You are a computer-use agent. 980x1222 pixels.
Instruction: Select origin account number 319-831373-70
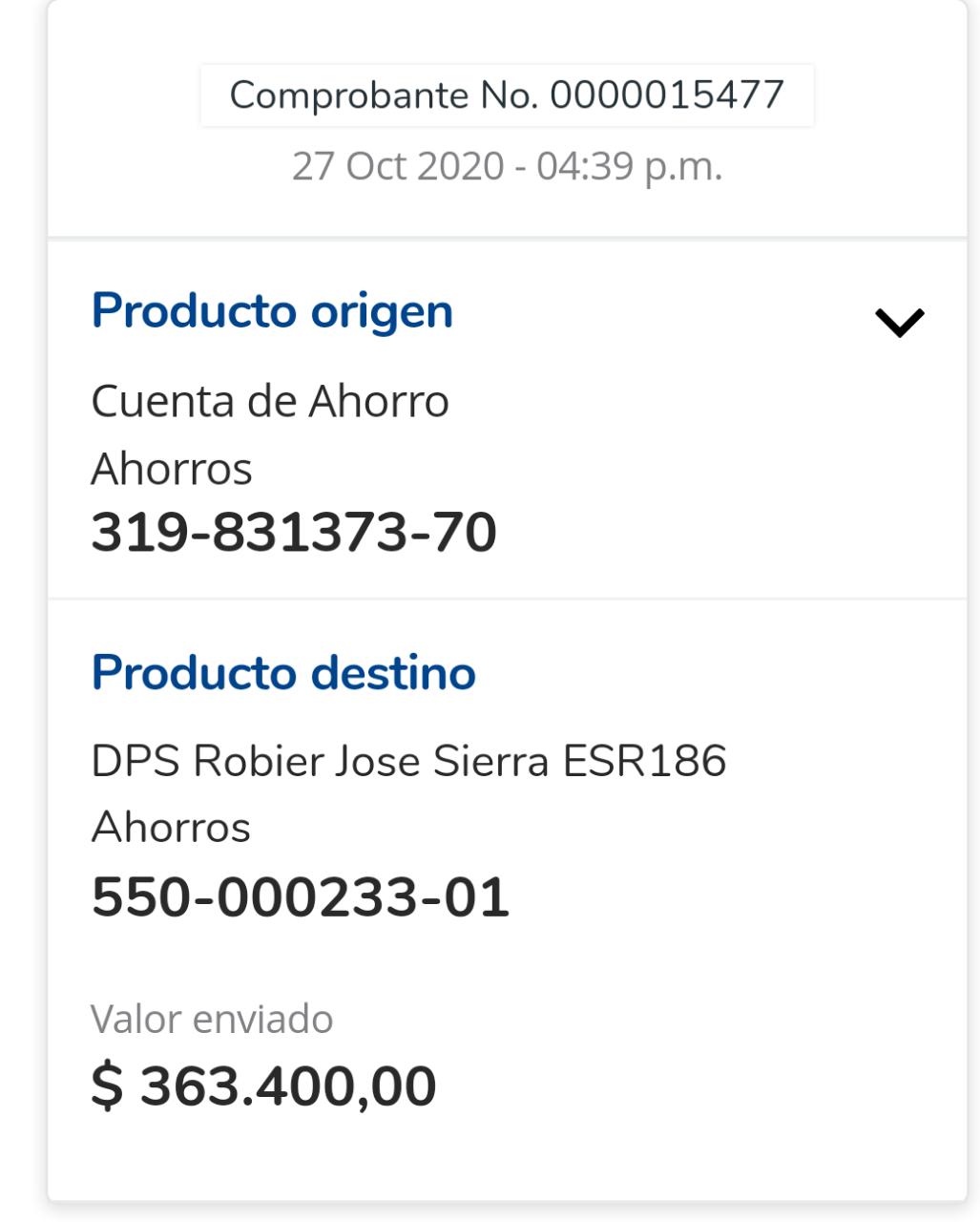point(294,533)
